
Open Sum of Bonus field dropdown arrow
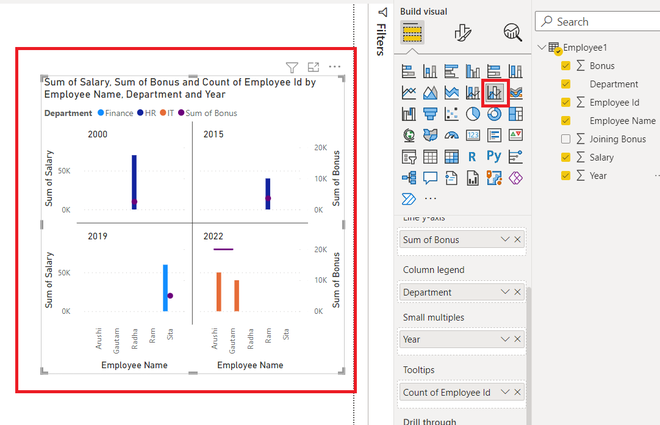click(x=505, y=239)
